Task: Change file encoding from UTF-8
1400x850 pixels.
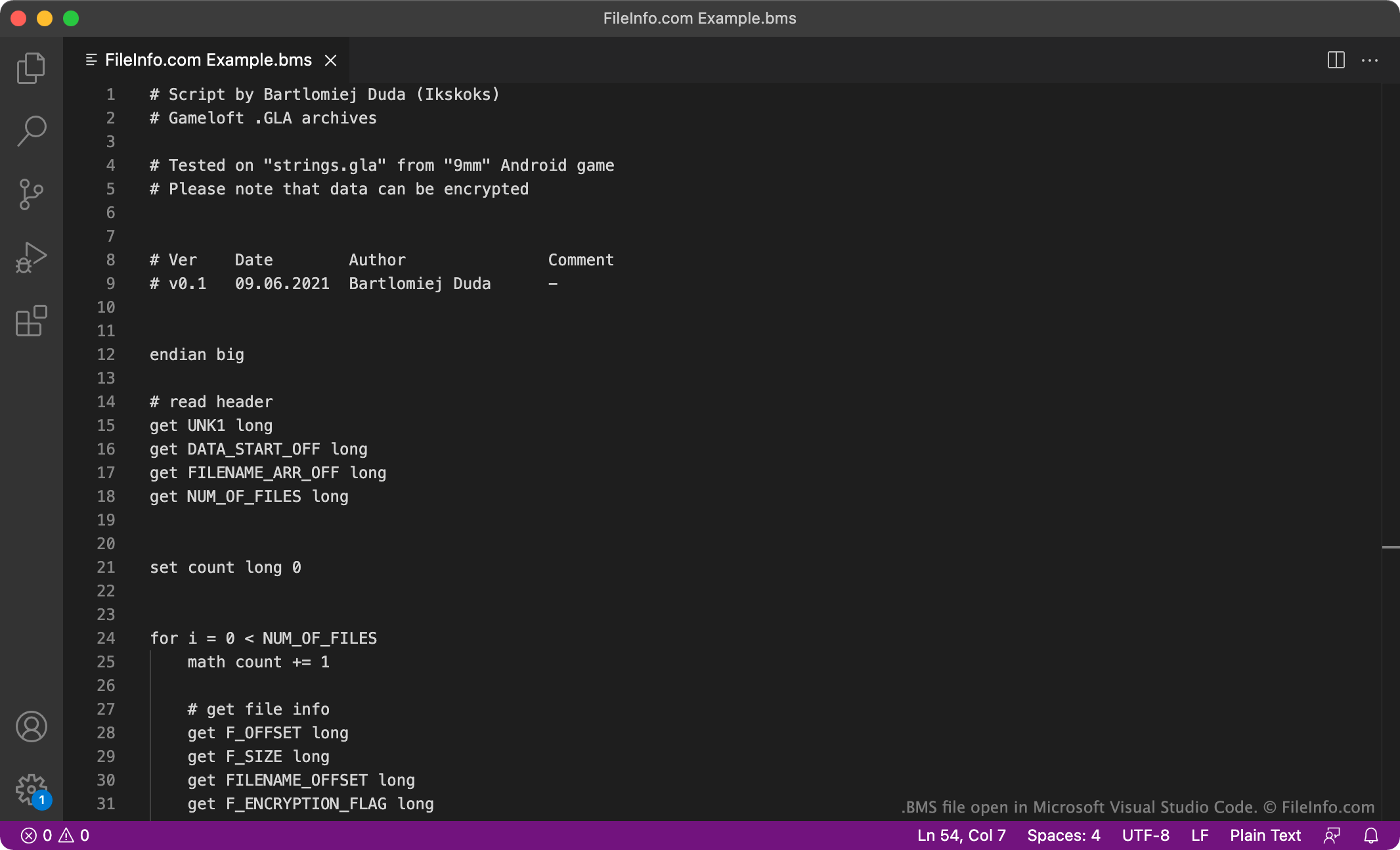Action: click(x=1146, y=835)
